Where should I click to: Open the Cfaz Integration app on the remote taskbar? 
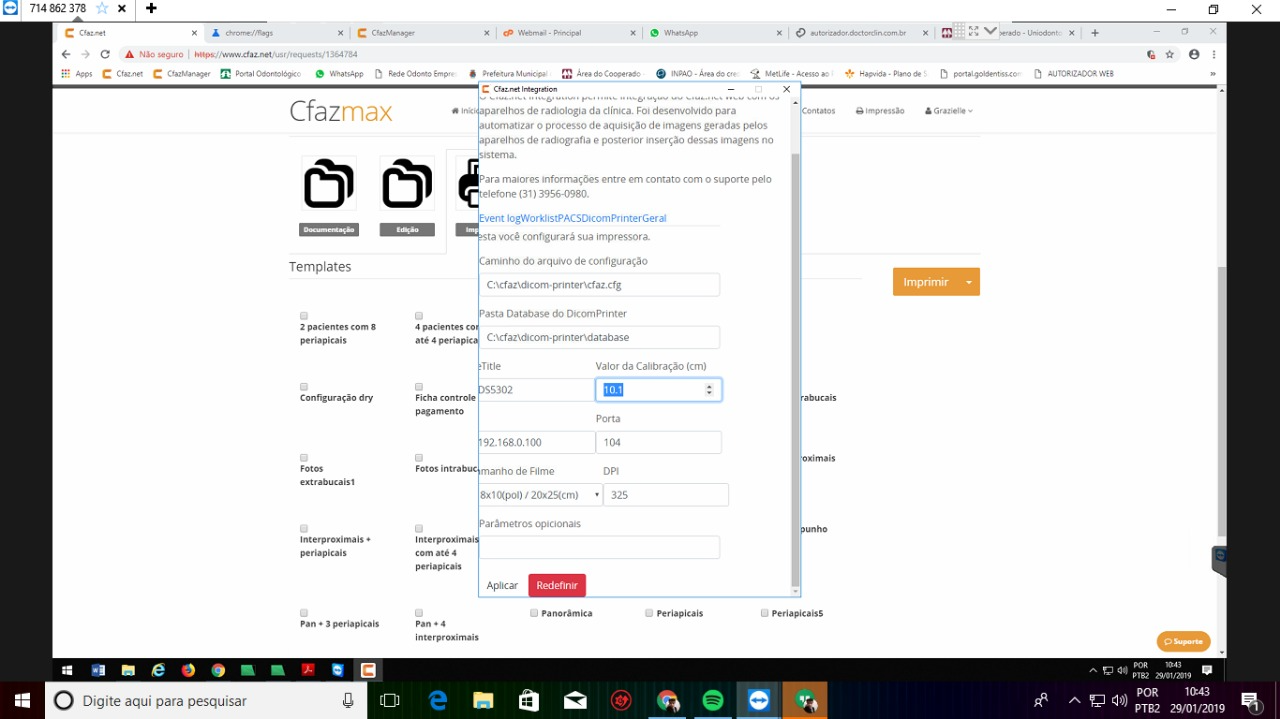[368, 670]
